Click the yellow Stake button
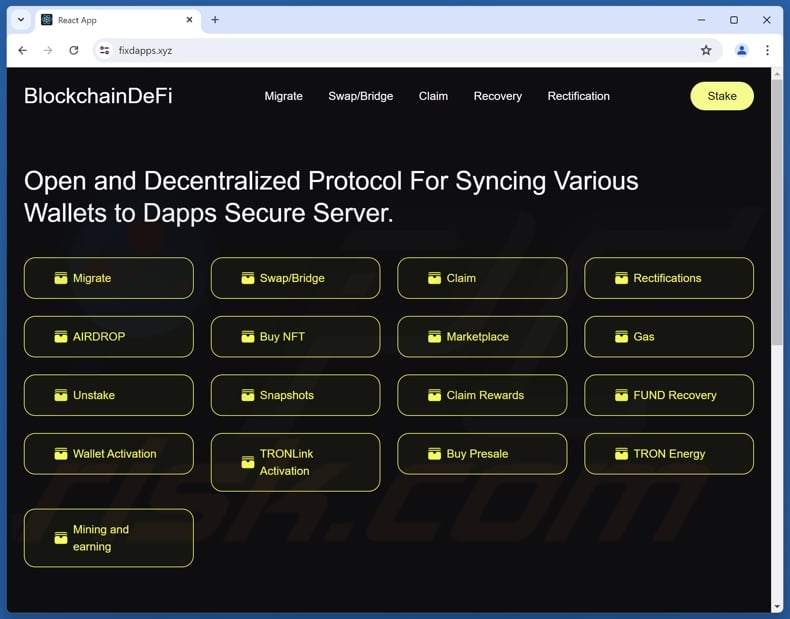This screenshot has width=790, height=619. click(x=722, y=96)
